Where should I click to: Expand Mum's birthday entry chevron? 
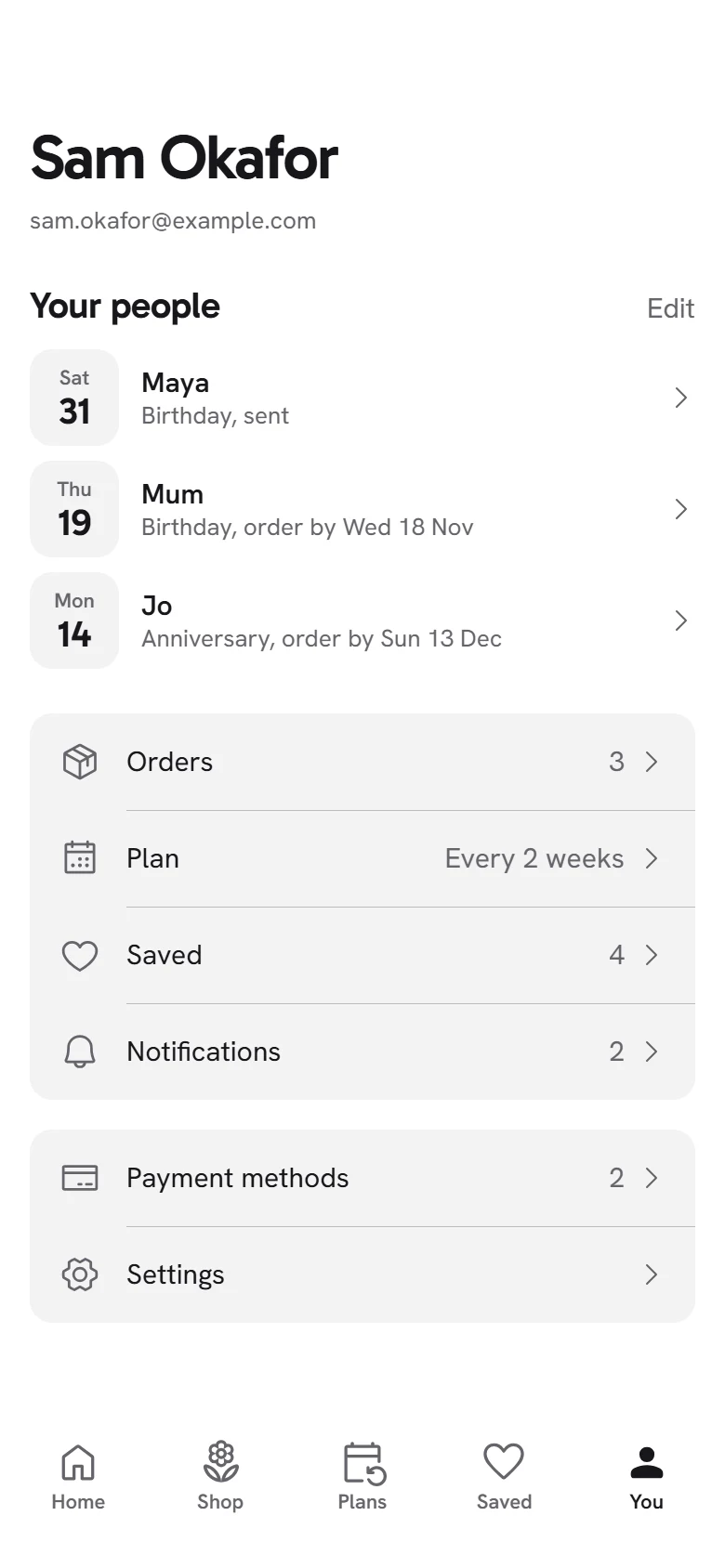point(681,509)
